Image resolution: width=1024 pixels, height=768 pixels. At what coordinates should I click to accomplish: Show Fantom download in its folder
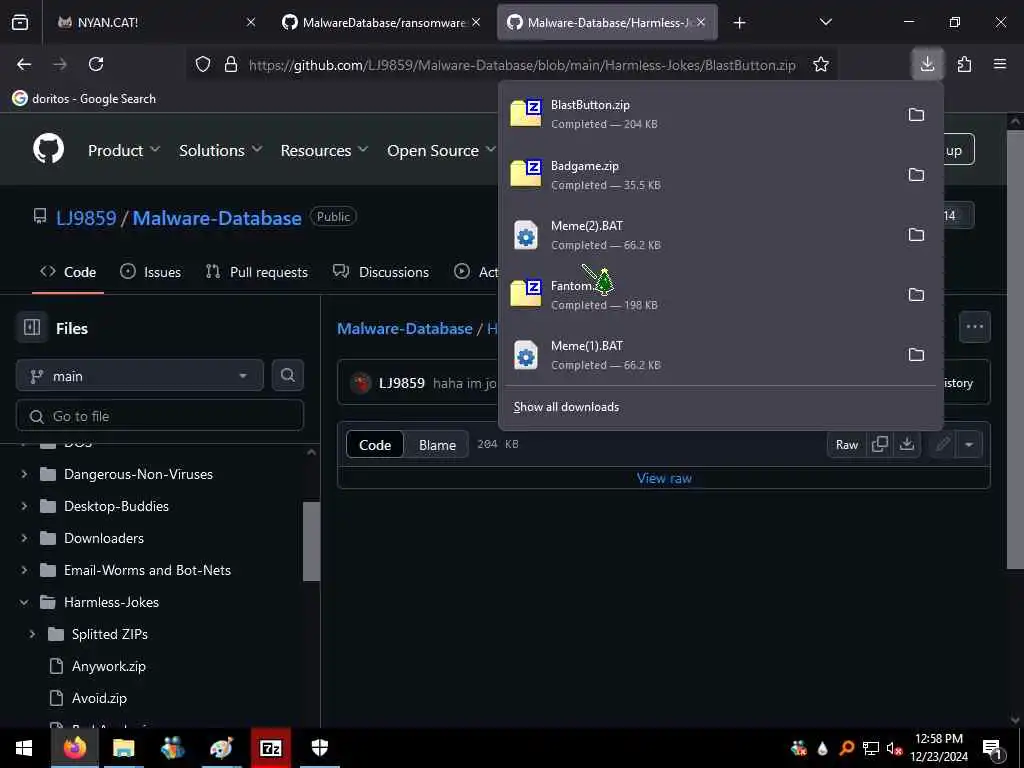tap(916, 295)
